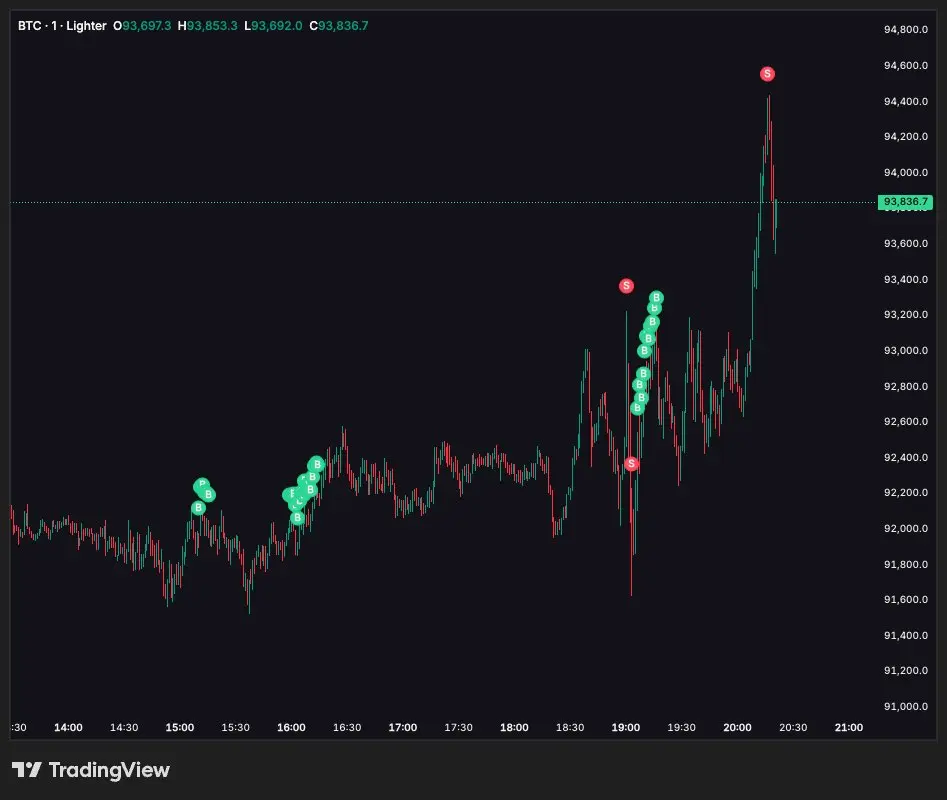Click the sell marker near the 93,400 level
This screenshot has height=800, width=947.
point(626,286)
